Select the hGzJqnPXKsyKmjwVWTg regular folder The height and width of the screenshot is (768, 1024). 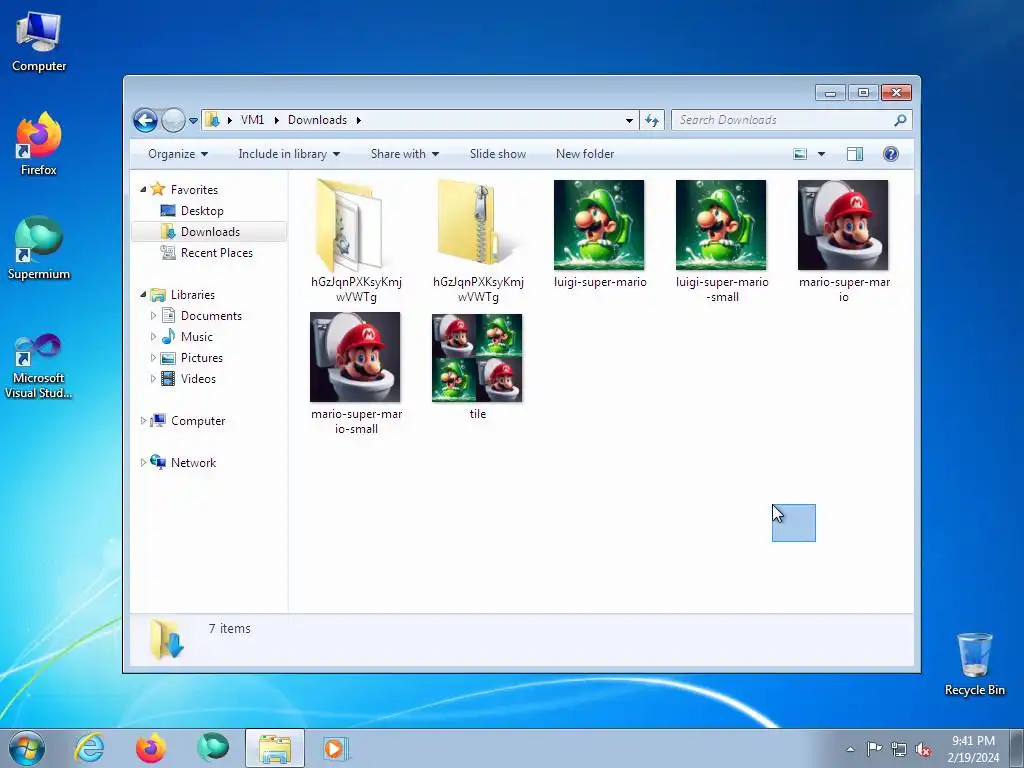pyautogui.click(x=355, y=241)
